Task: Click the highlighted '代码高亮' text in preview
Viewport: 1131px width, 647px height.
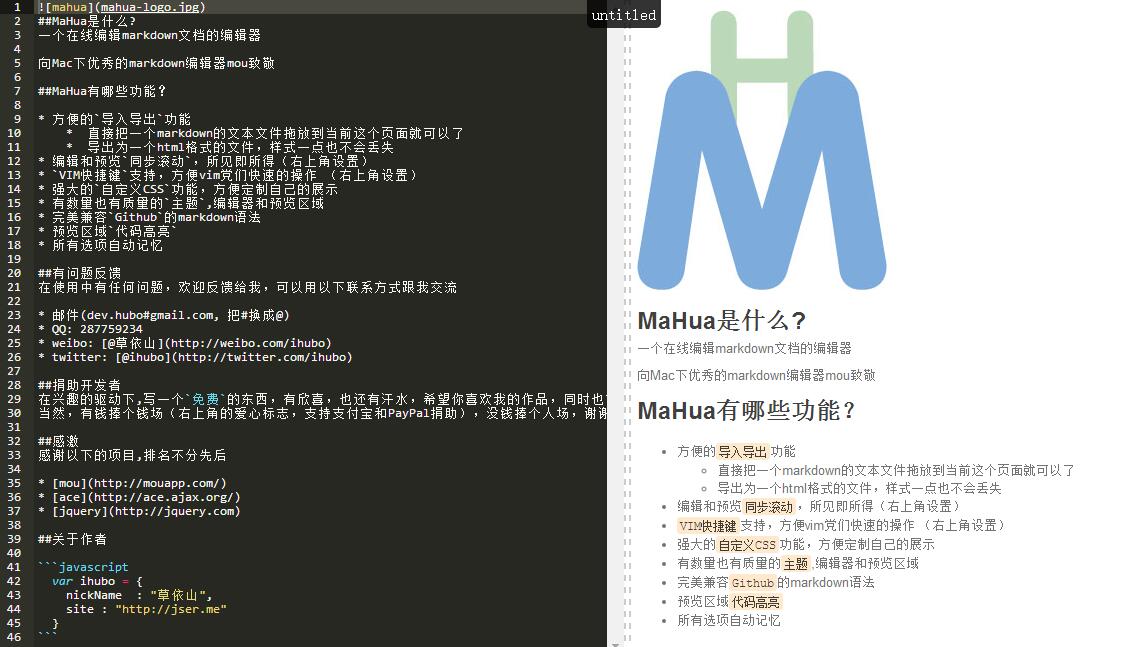Action: [755, 602]
